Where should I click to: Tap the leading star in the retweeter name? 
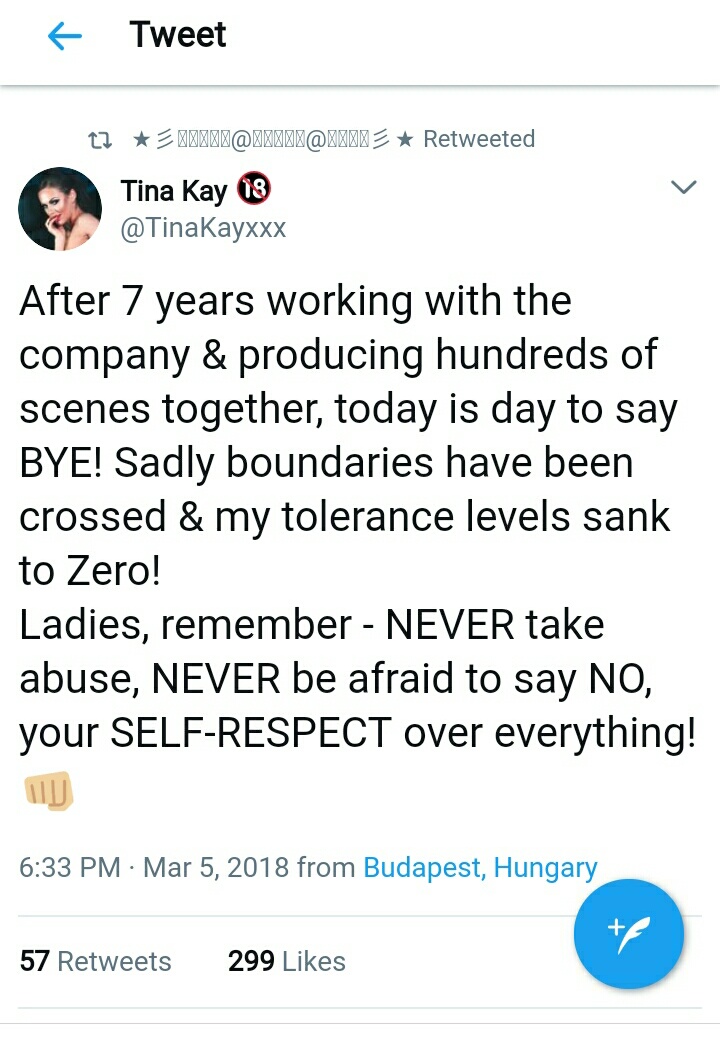click(141, 139)
